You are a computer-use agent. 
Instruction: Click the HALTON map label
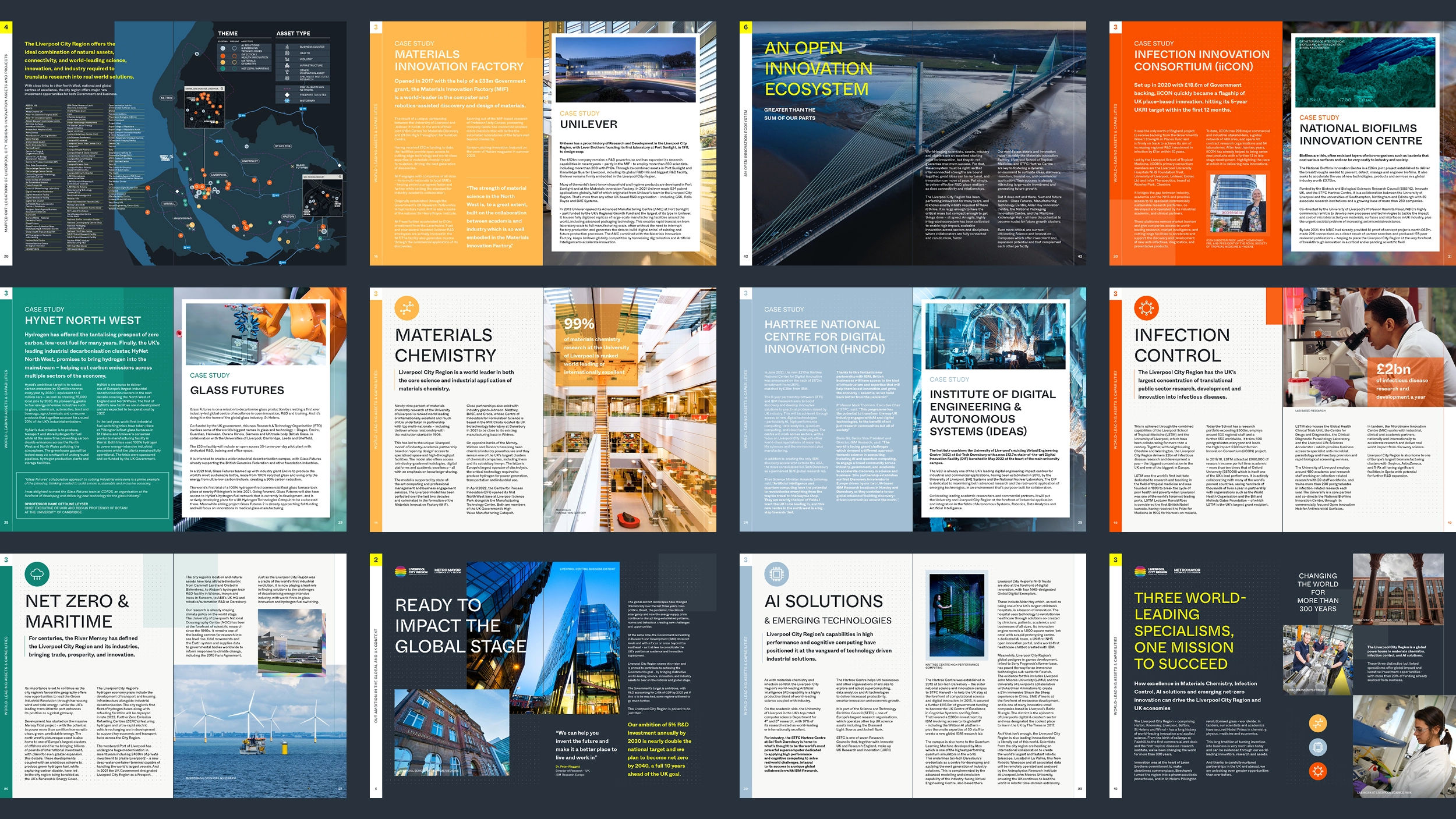pyautogui.click(x=288, y=217)
